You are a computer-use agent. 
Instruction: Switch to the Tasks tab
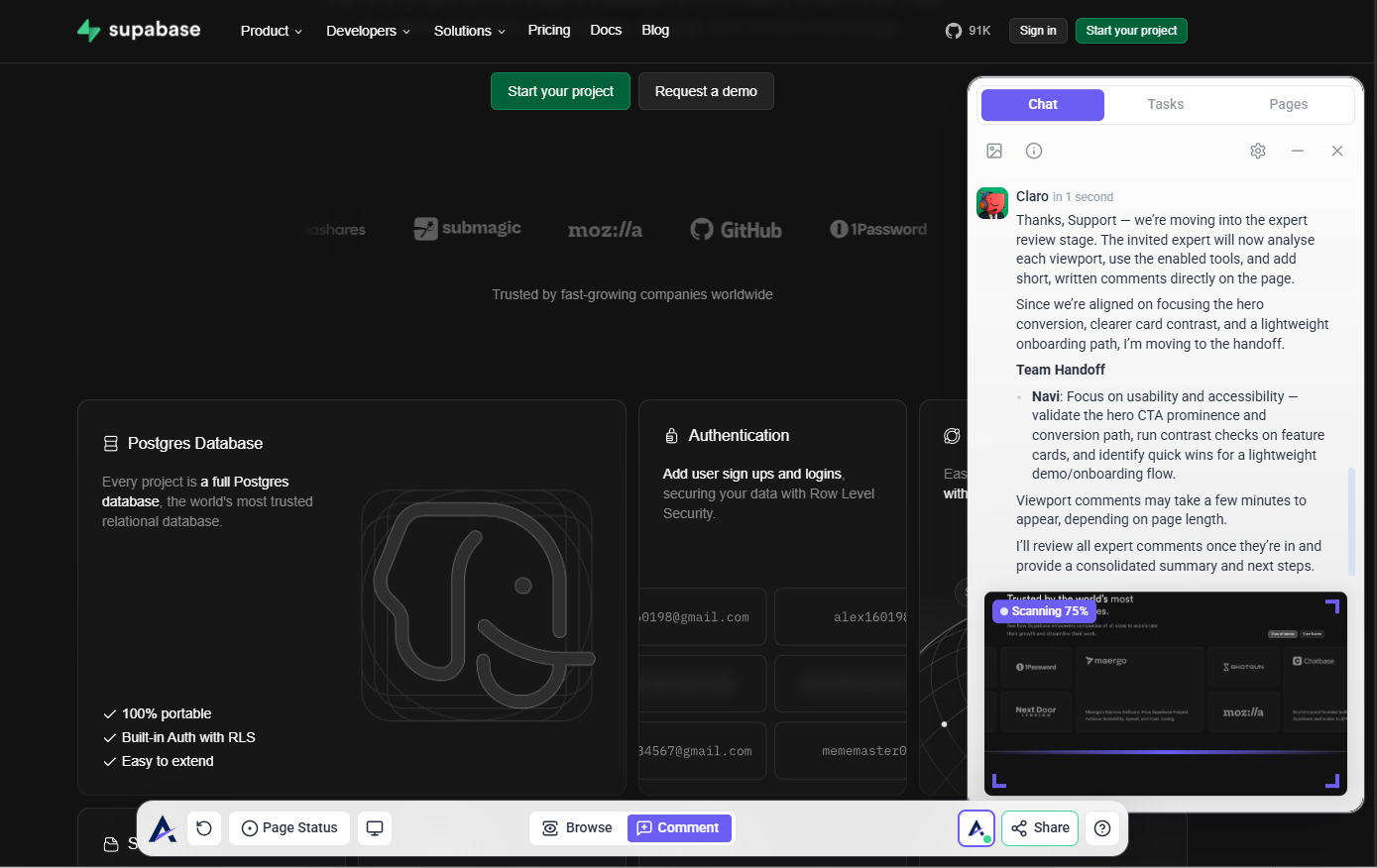coord(1165,104)
